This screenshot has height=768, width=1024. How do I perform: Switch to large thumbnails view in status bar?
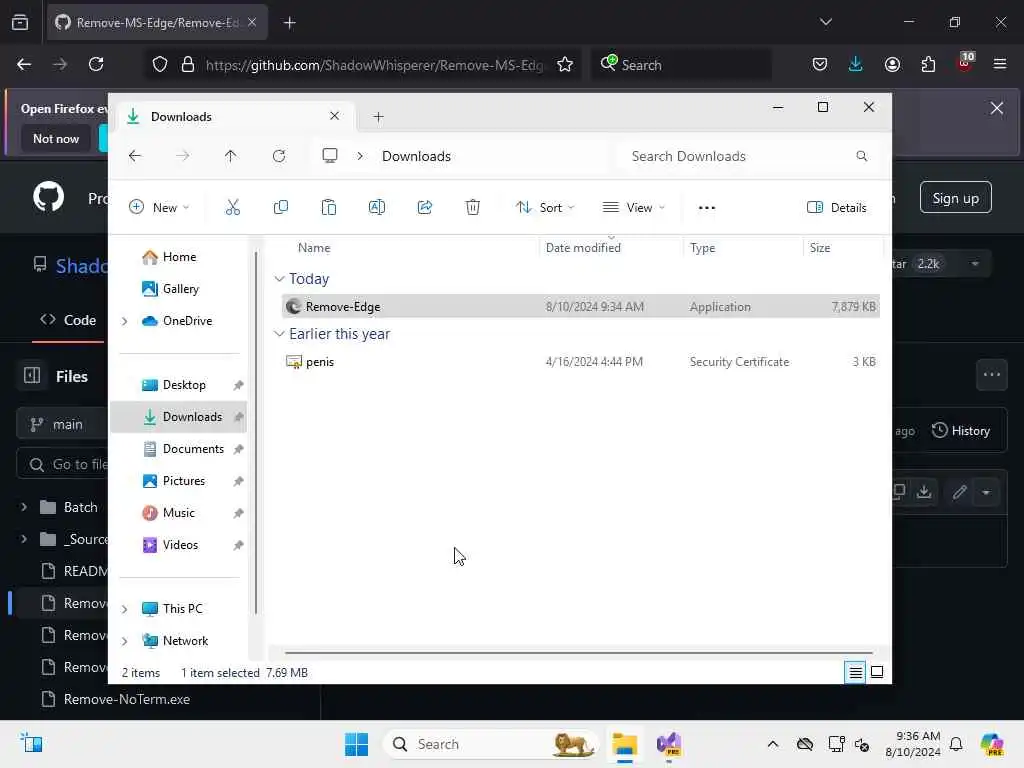tap(877, 672)
